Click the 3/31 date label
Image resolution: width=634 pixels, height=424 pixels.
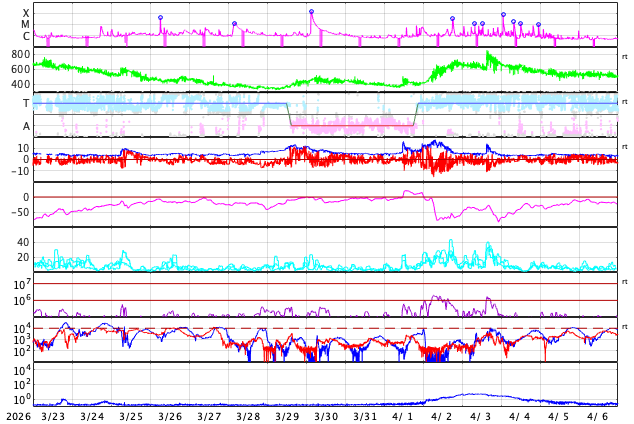[365, 416]
